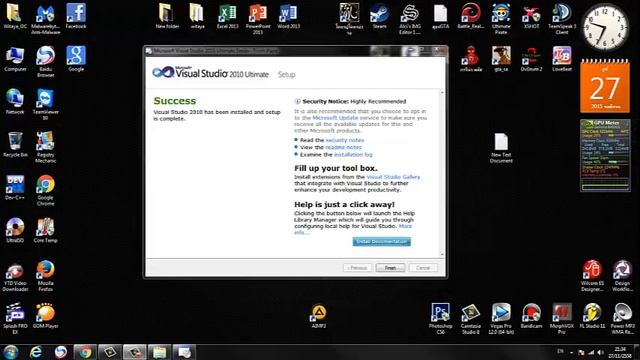Image resolution: width=640 pixels, height=360 pixels.
Task: Select the Photoshop CS6 desktop icon
Action: click(x=440, y=318)
